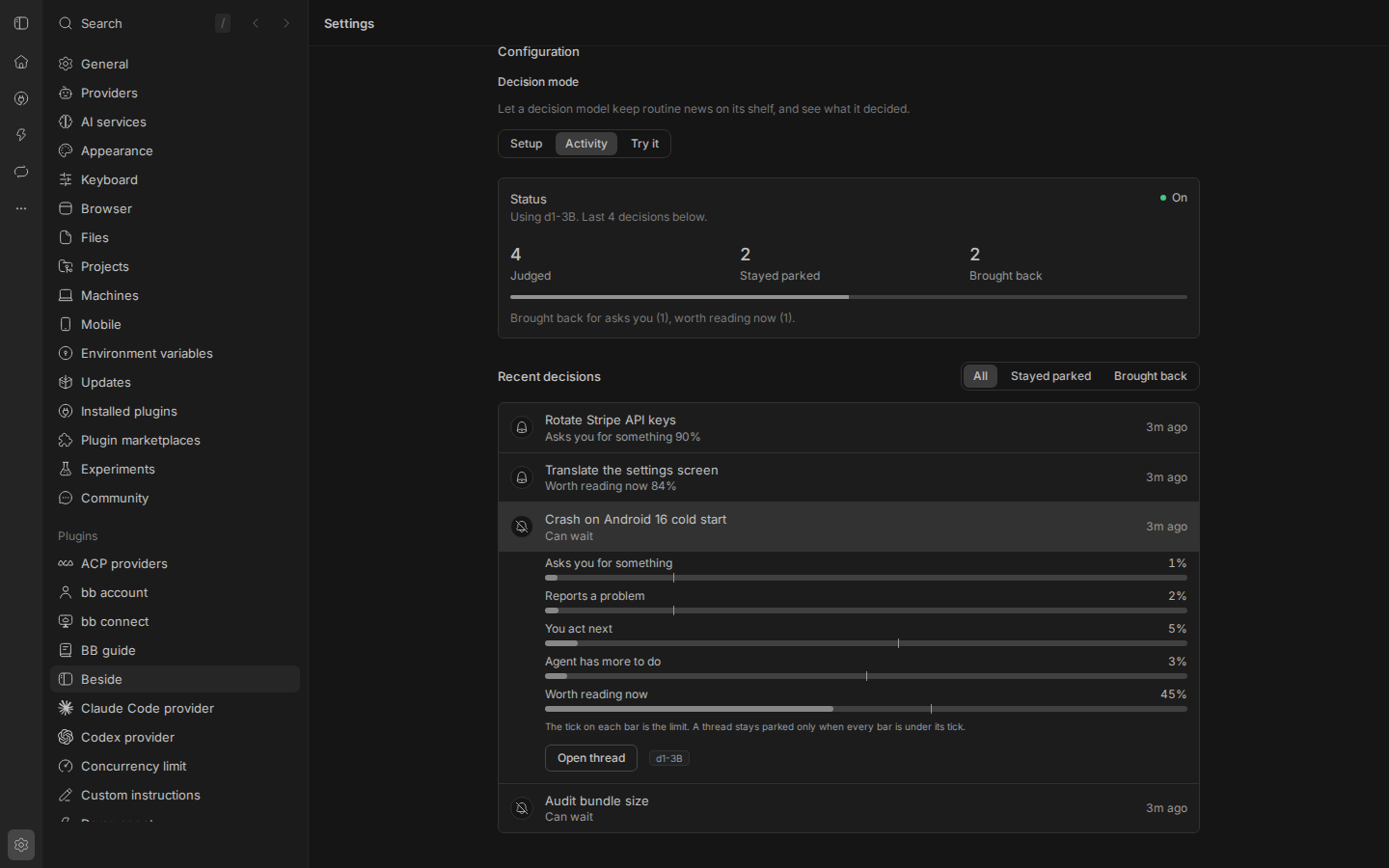This screenshot has height=868, width=1389.
Task: Click the AI services globe icon
Action: click(66, 122)
